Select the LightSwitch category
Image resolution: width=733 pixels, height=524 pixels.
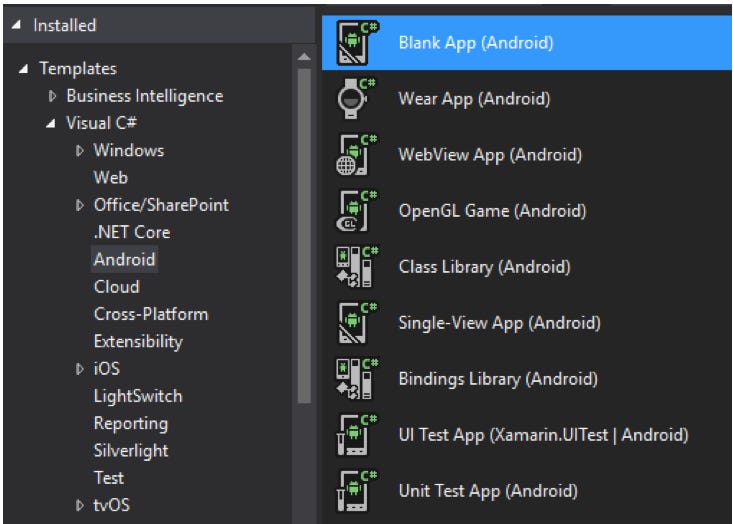(138, 396)
